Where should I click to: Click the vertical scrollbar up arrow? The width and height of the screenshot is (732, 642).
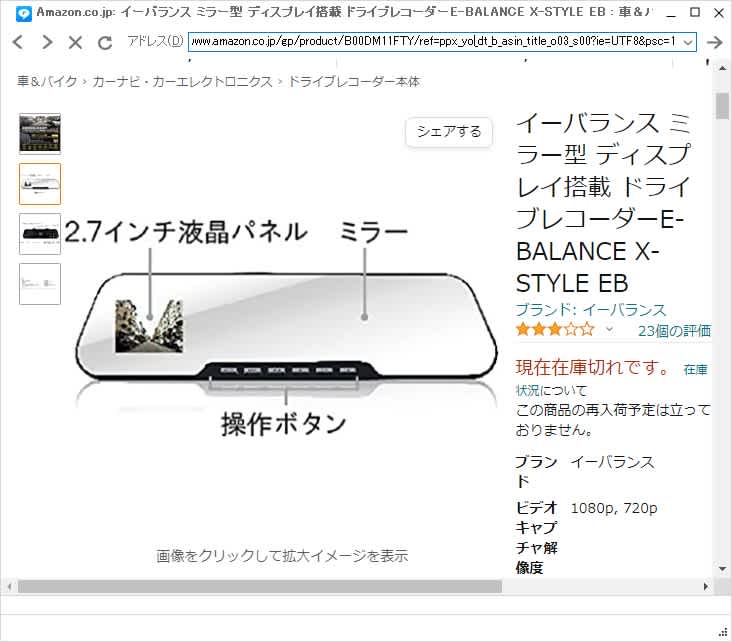pyautogui.click(x=723, y=69)
